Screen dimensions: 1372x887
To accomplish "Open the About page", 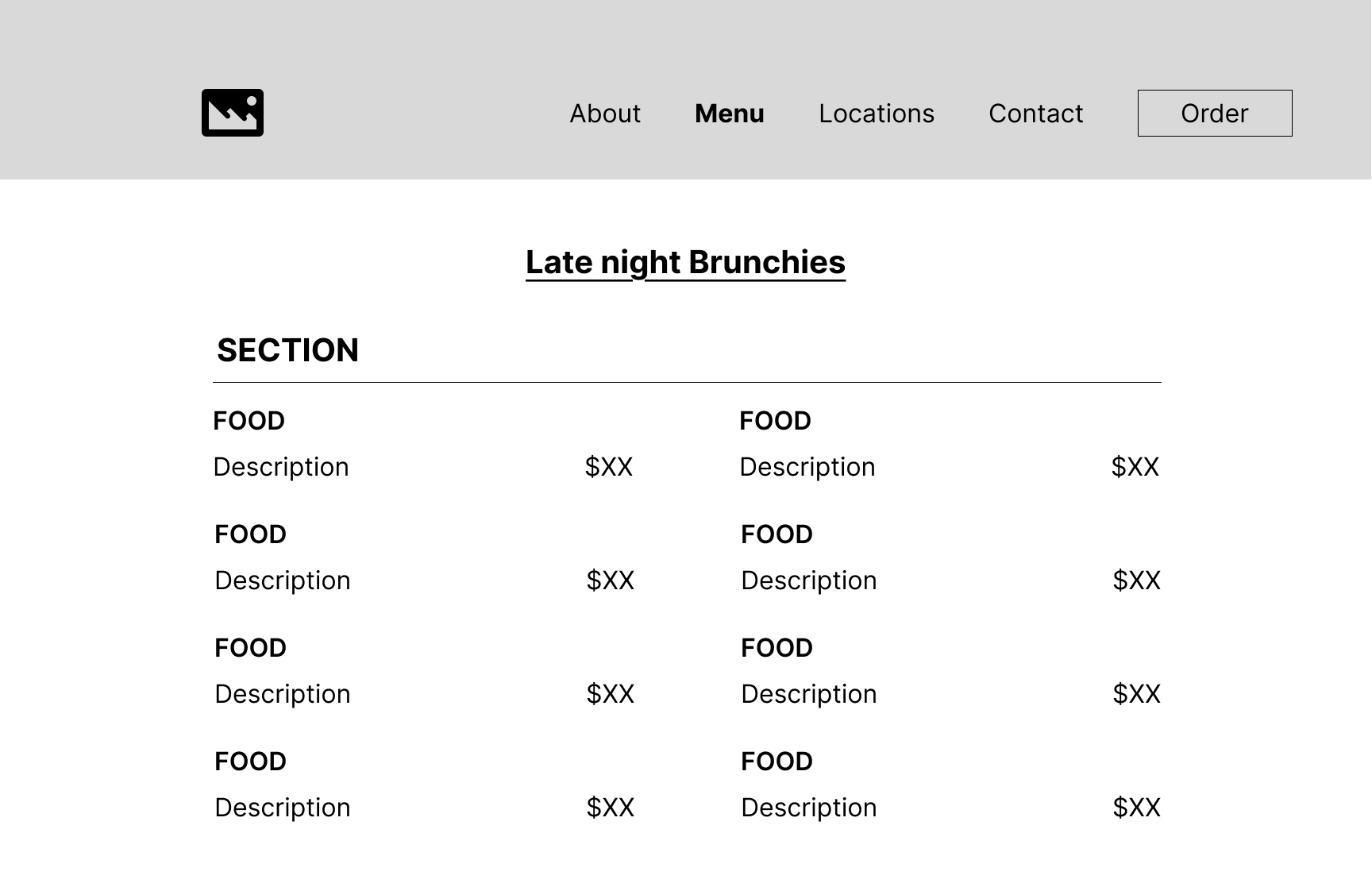I will click(x=605, y=114).
